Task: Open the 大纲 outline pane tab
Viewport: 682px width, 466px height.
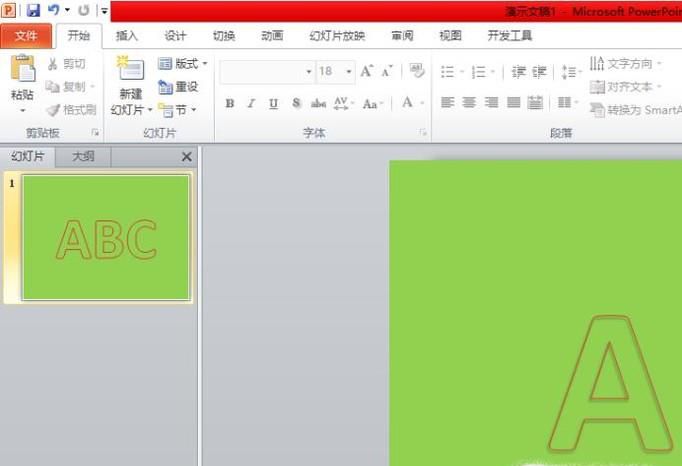Action: coord(83,156)
